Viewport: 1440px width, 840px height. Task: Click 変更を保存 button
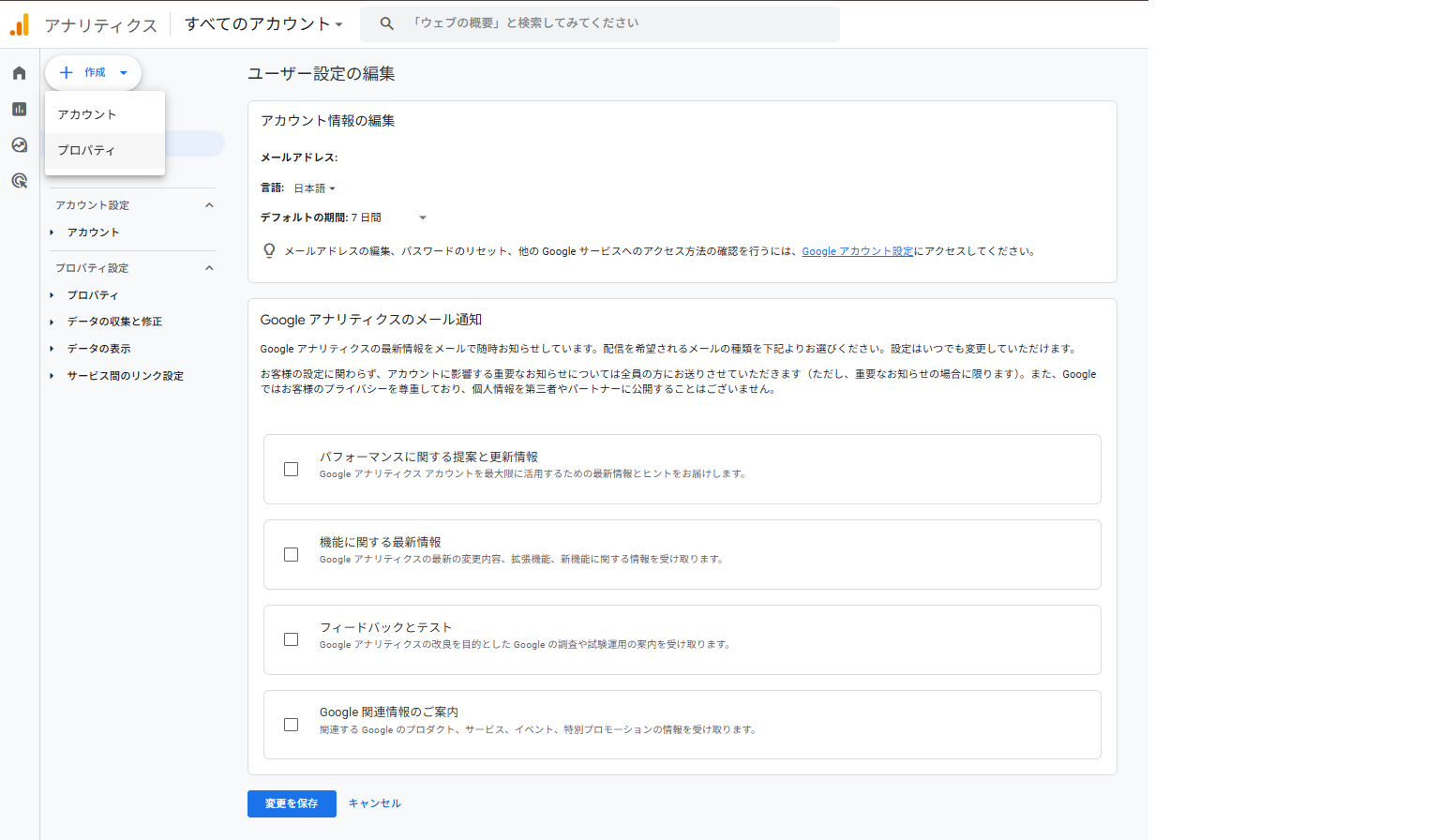[292, 803]
